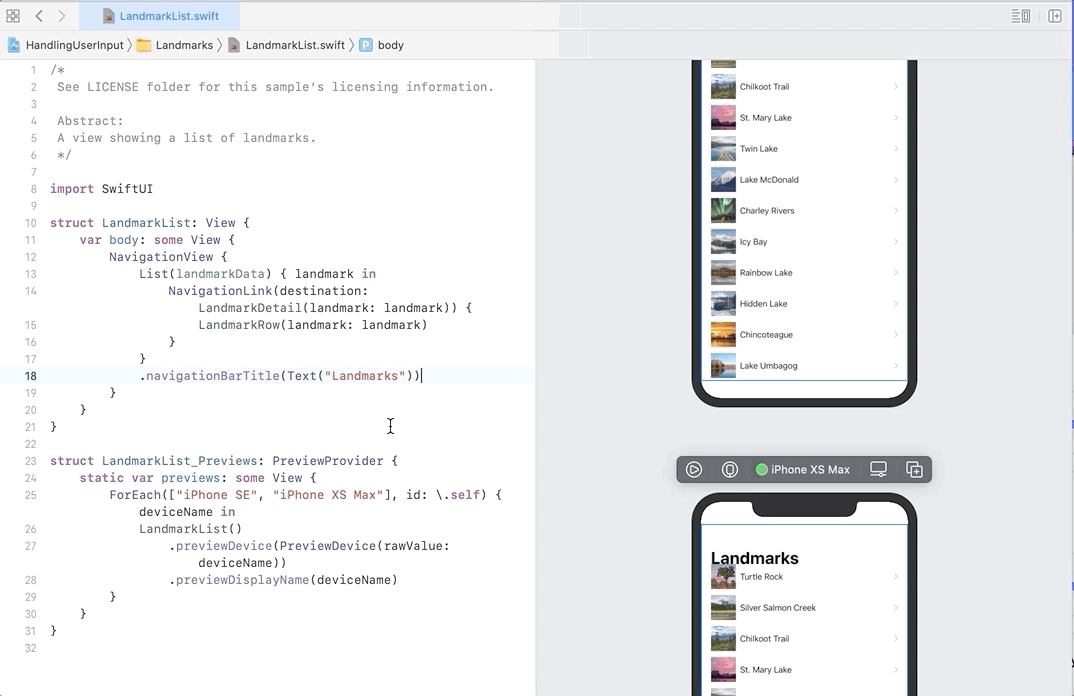Click the Hidden Lake row chevron
The height and width of the screenshot is (696, 1074).
pos(896,303)
